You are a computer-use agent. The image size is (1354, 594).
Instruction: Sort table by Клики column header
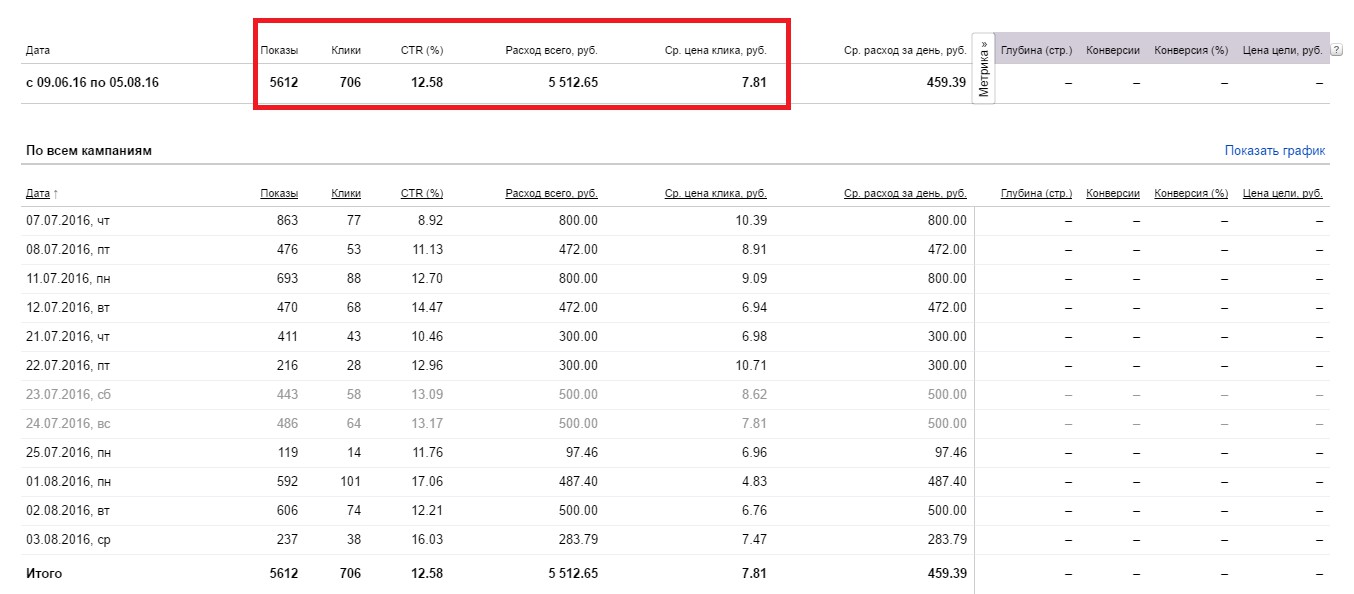[346, 193]
